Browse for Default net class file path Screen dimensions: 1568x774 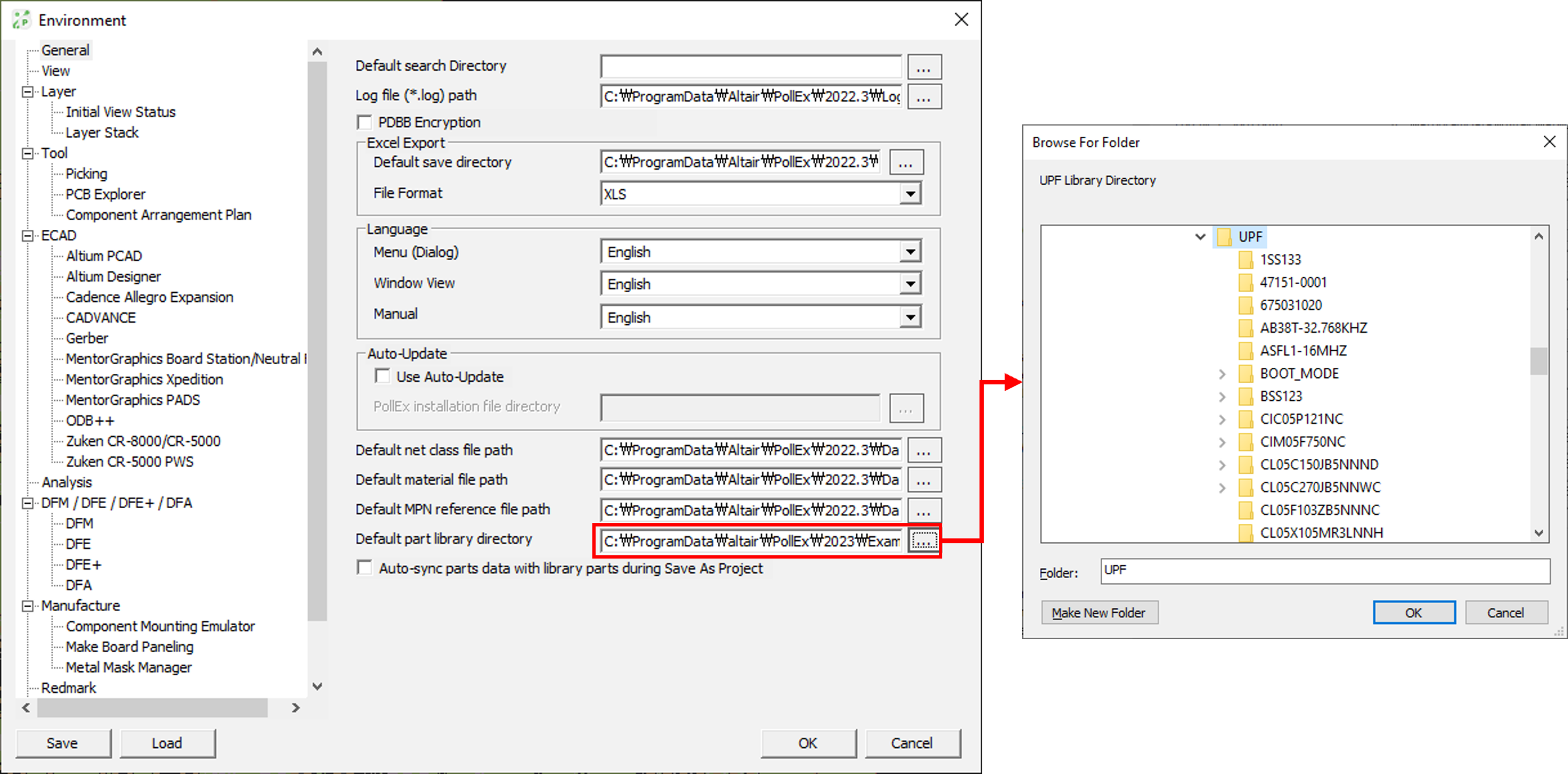point(924,451)
